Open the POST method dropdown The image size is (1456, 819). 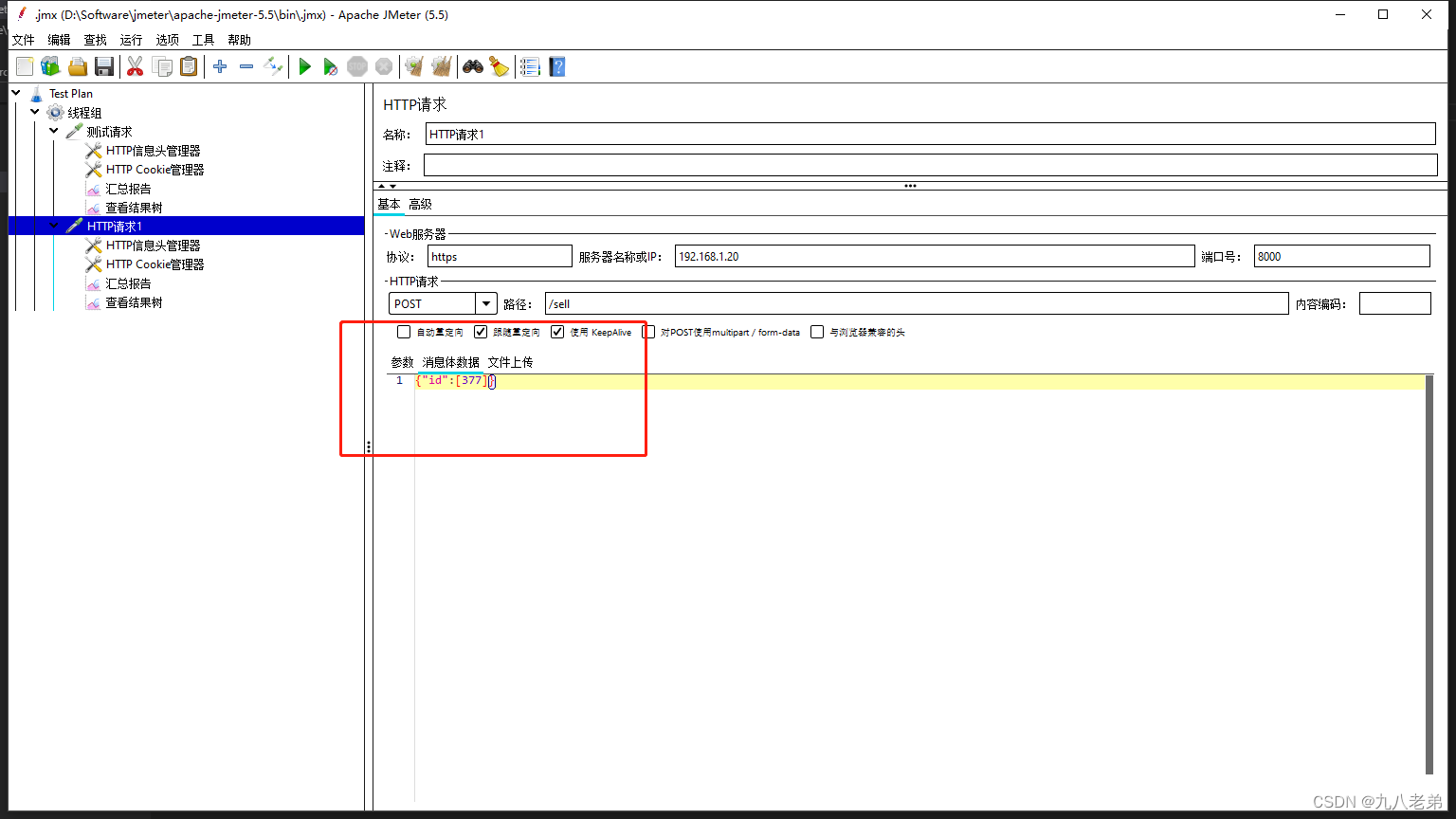click(486, 303)
